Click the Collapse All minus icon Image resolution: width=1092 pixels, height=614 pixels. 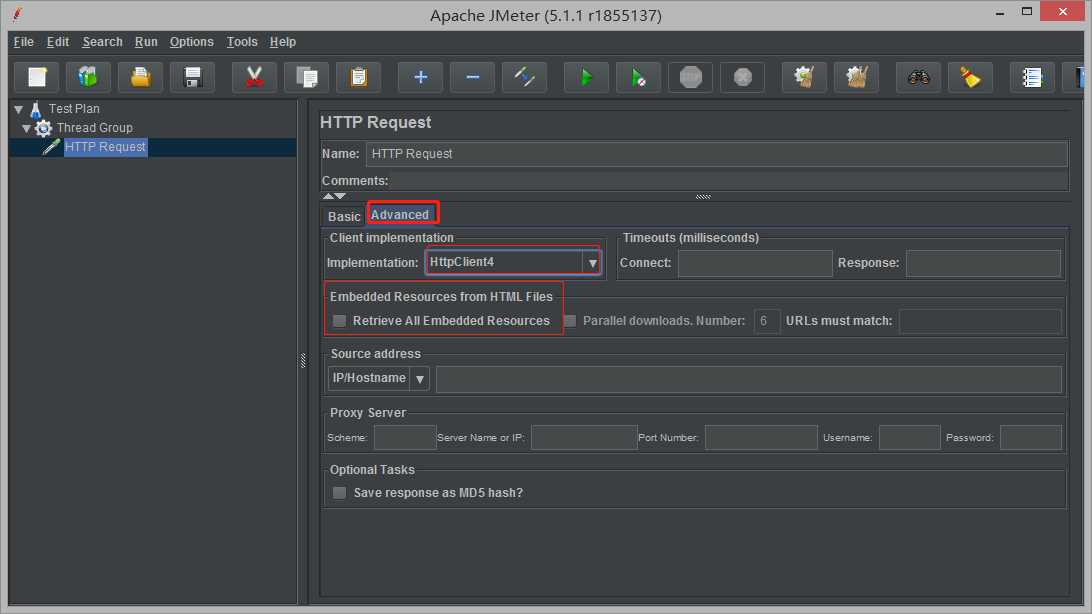pos(473,77)
